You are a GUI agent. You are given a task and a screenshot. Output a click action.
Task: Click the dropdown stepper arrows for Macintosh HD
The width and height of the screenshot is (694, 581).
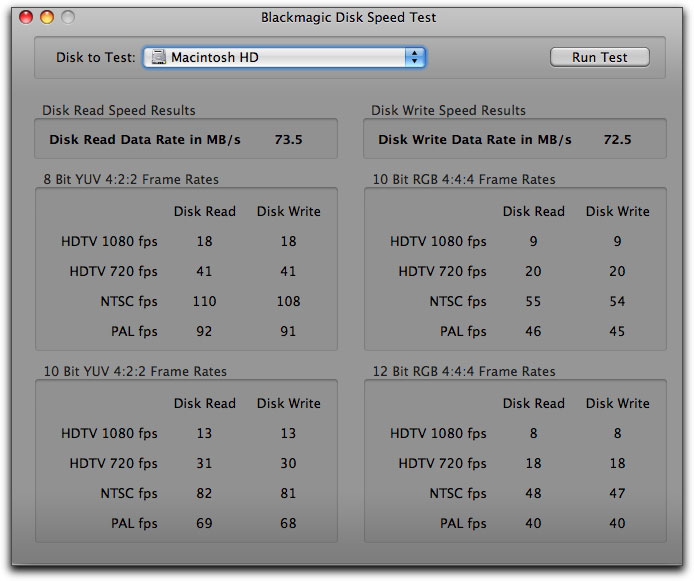415,57
